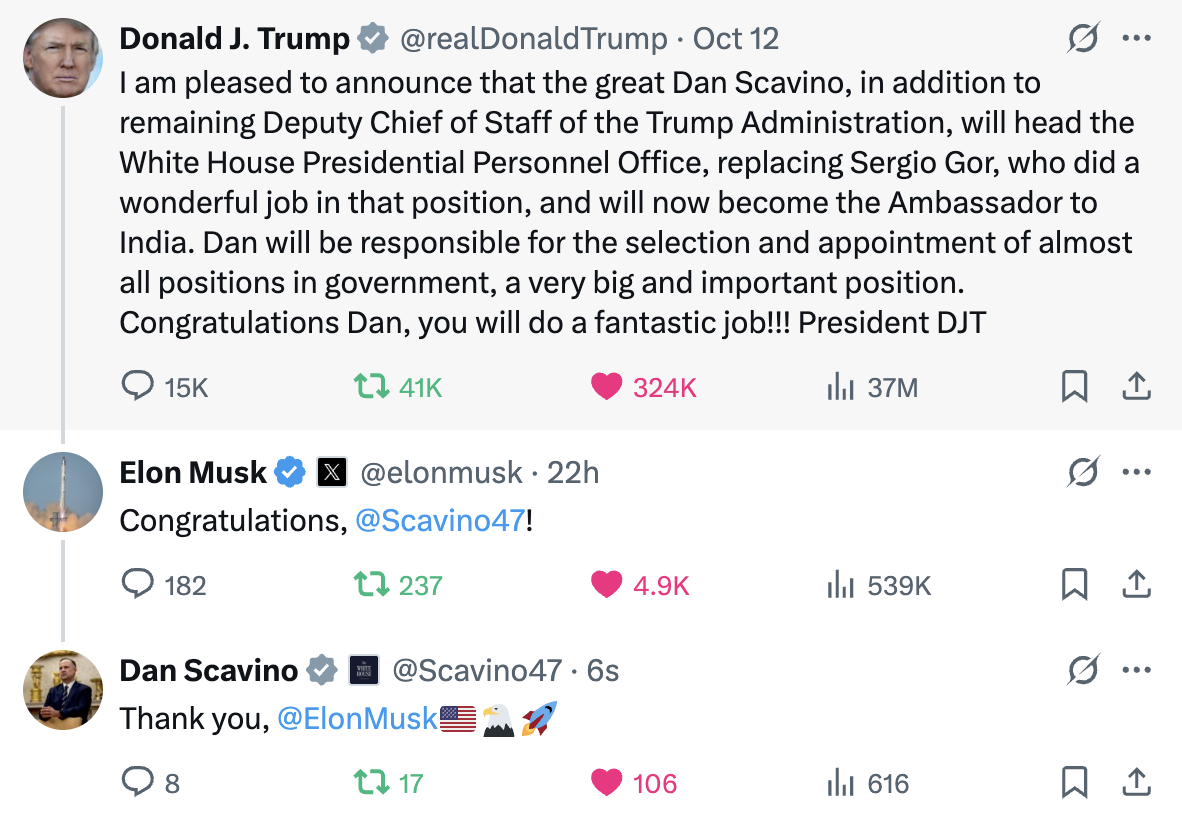Screen dimensions: 1182x814
Task: Open more options on Dan Scavino's reply
Action: click(1137, 670)
